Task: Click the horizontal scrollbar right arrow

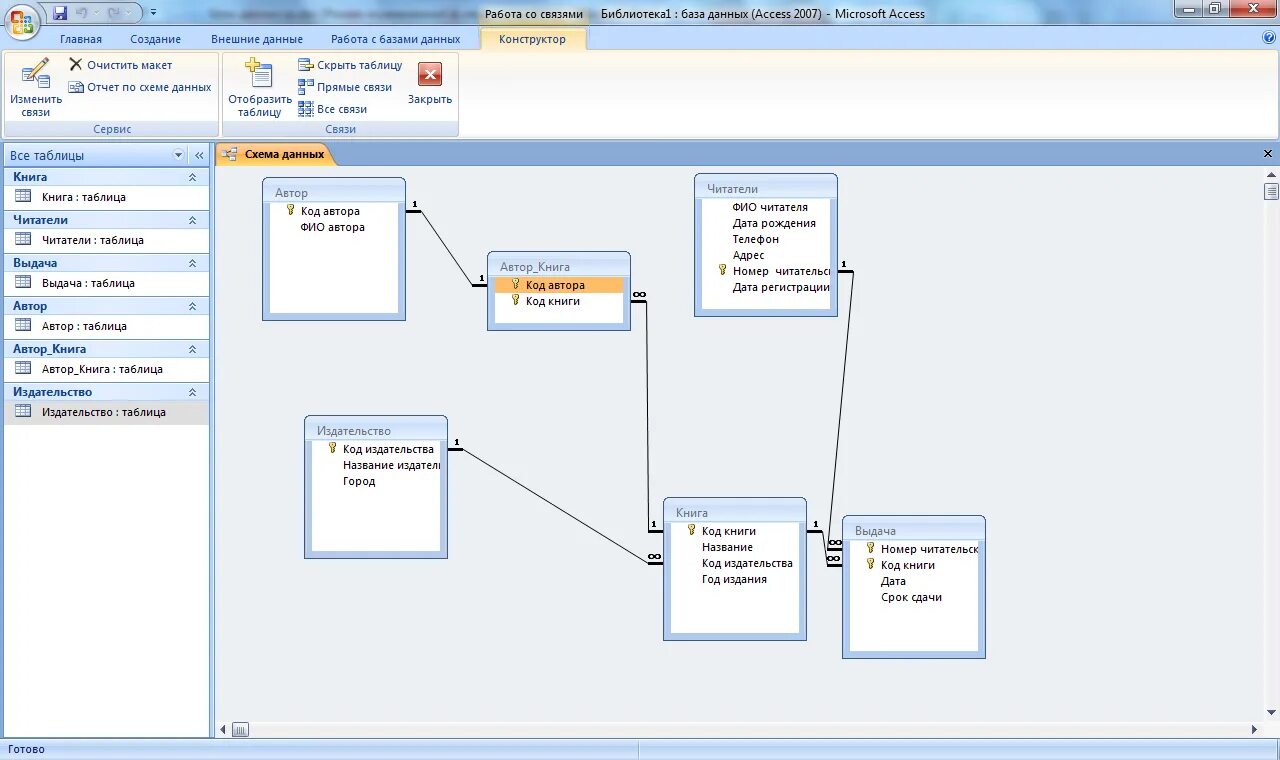Action: (1254, 730)
